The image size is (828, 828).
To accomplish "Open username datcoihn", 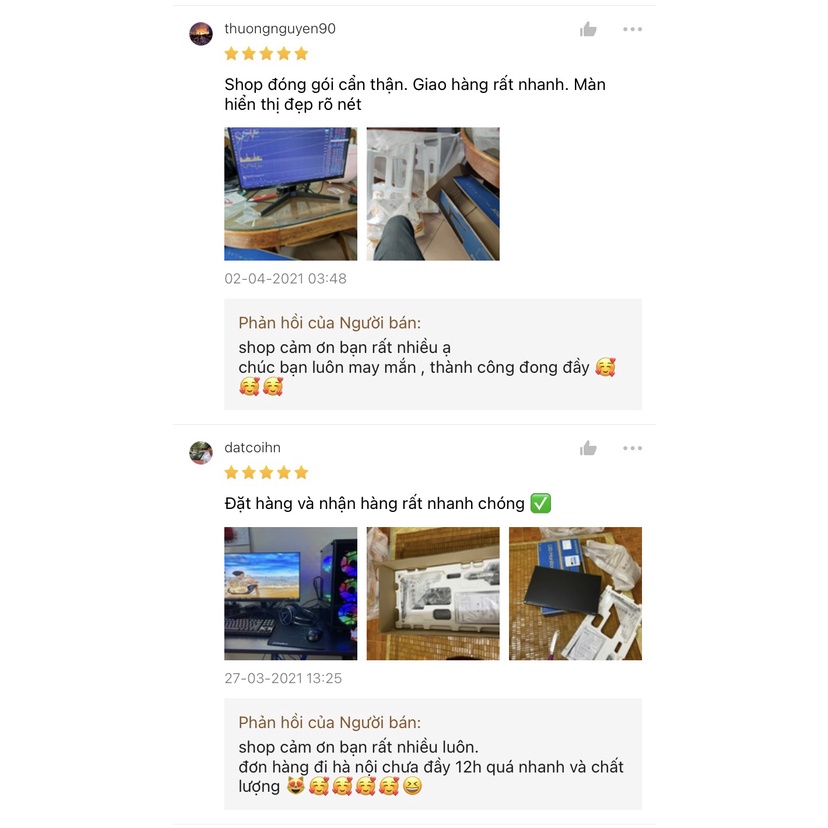I will (x=252, y=447).
